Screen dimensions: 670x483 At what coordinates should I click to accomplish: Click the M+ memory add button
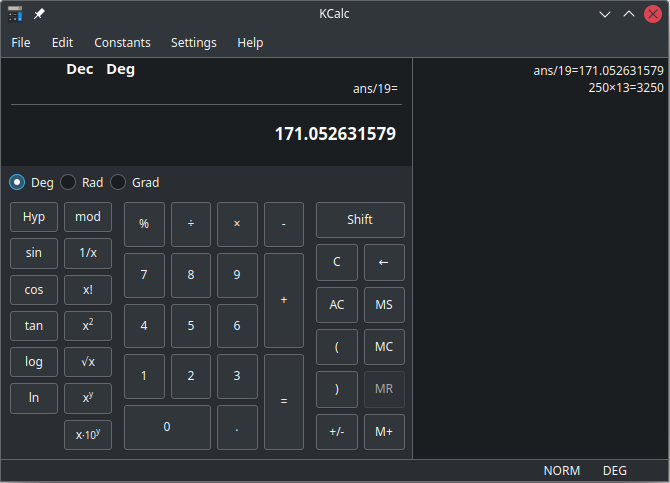pyautogui.click(x=384, y=432)
